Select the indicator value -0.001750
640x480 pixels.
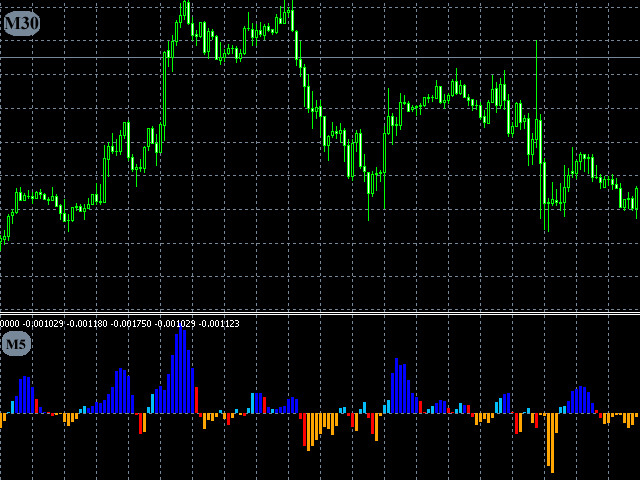tap(131, 324)
